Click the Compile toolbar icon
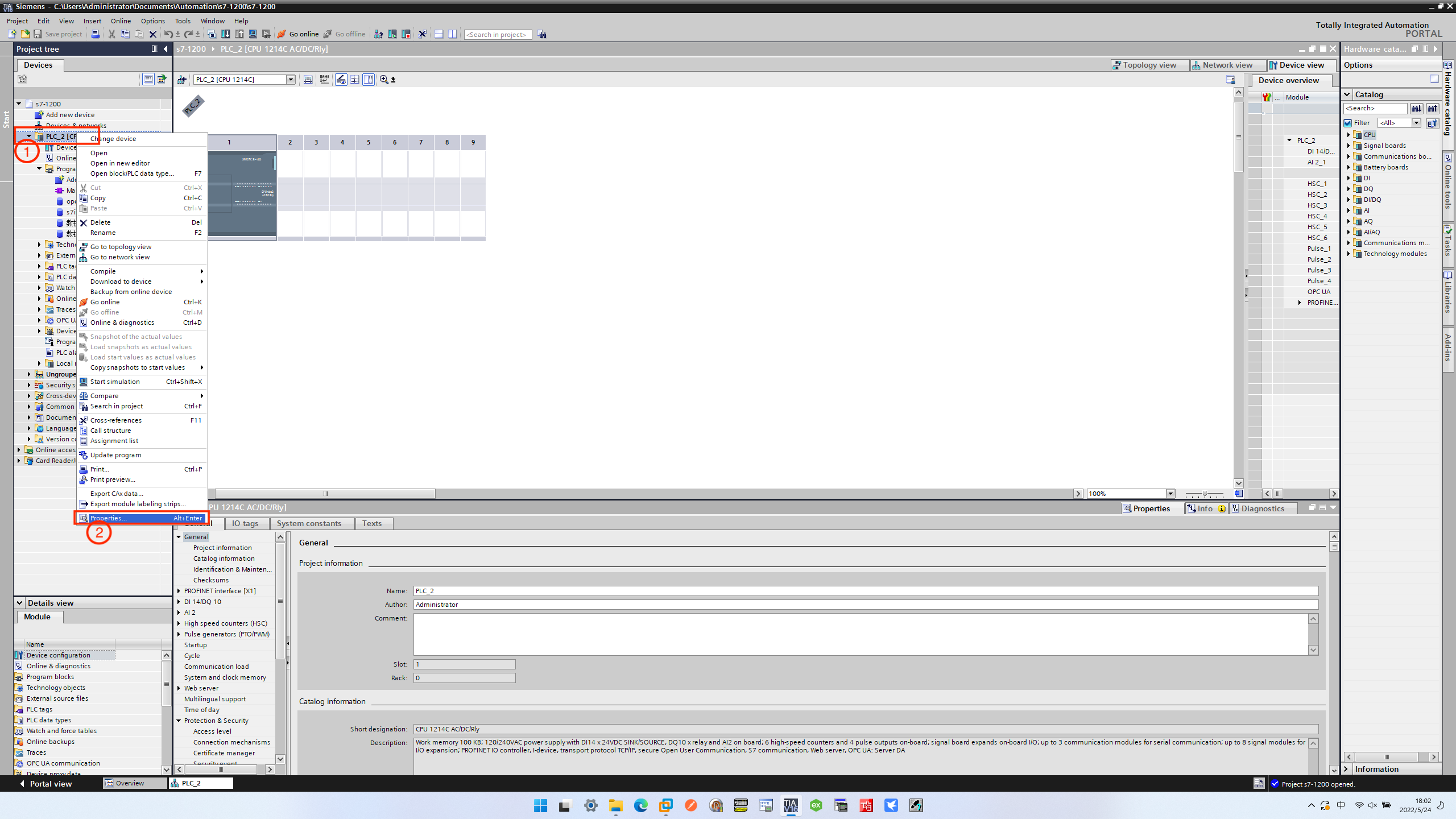 pos(212,34)
